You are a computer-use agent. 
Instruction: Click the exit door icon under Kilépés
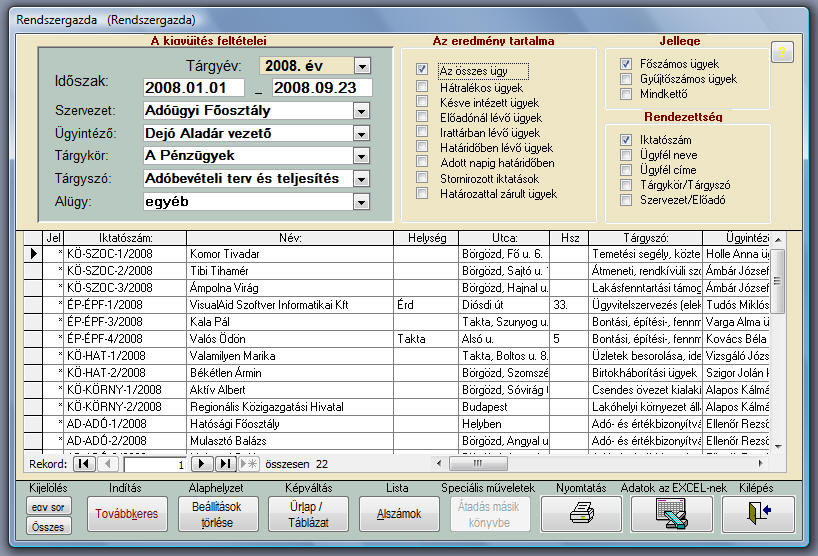click(759, 513)
